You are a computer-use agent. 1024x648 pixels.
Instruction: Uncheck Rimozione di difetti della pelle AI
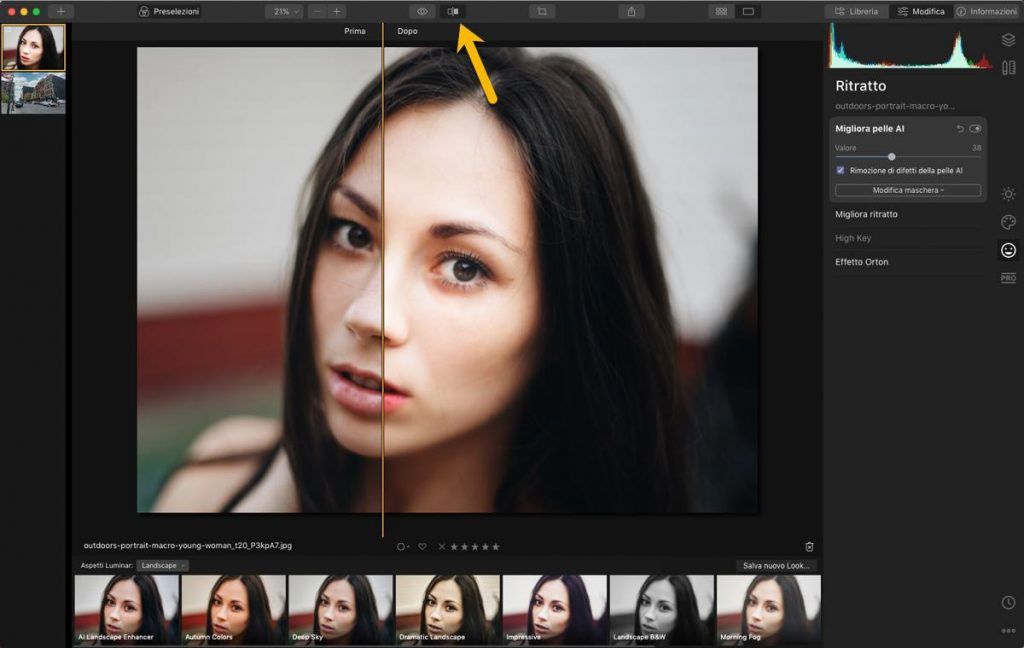pos(840,170)
